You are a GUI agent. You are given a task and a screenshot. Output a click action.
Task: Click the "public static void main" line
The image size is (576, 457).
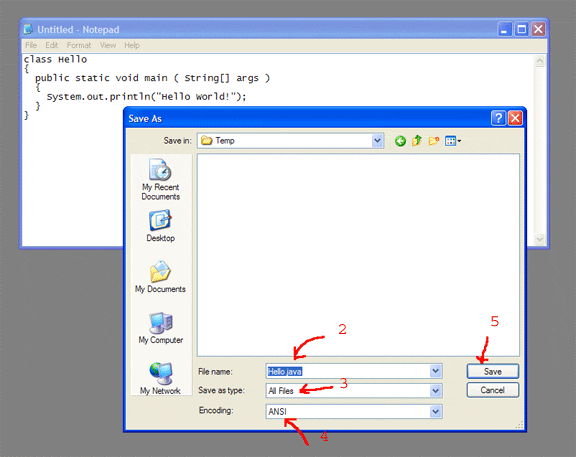[152, 78]
